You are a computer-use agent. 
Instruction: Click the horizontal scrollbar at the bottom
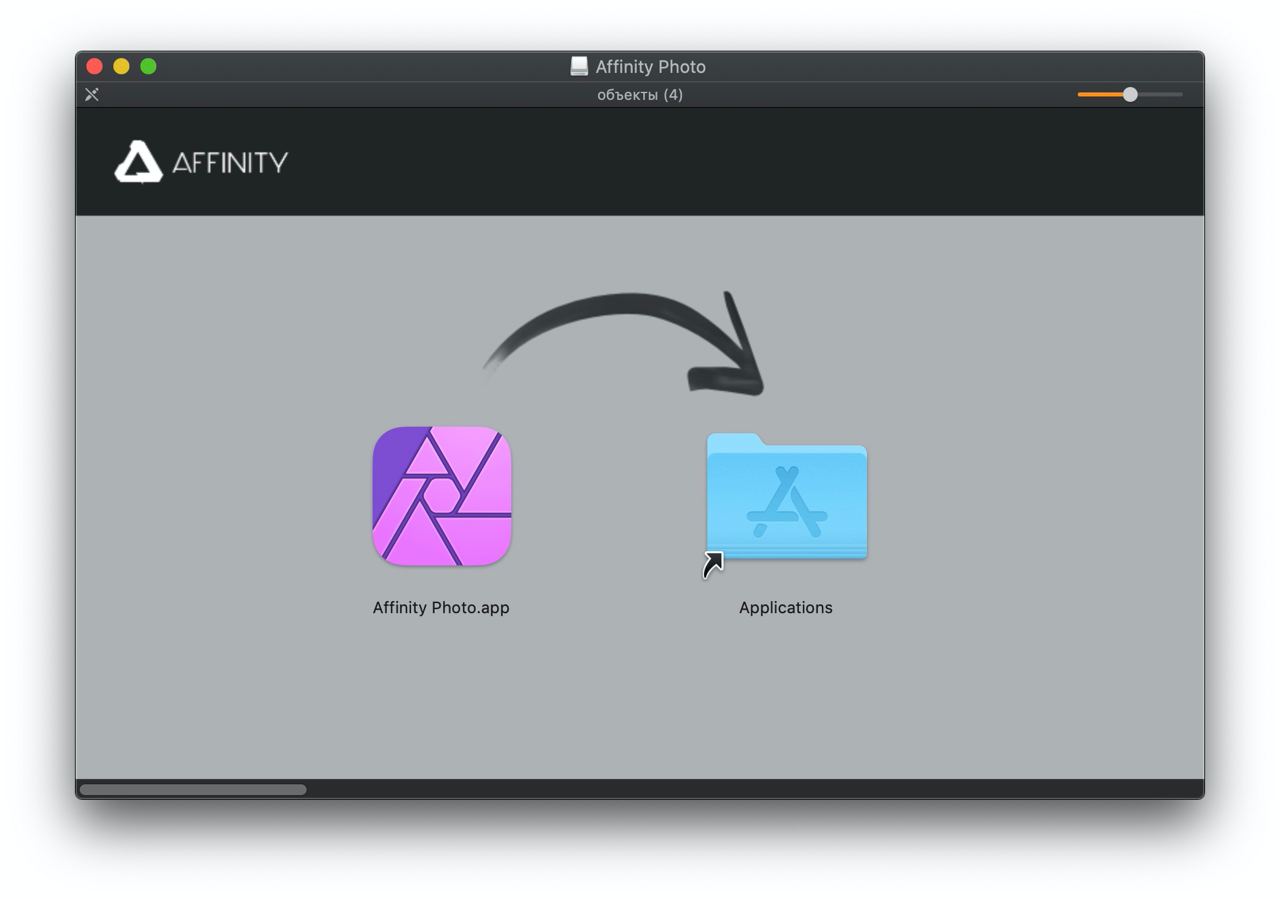point(193,789)
